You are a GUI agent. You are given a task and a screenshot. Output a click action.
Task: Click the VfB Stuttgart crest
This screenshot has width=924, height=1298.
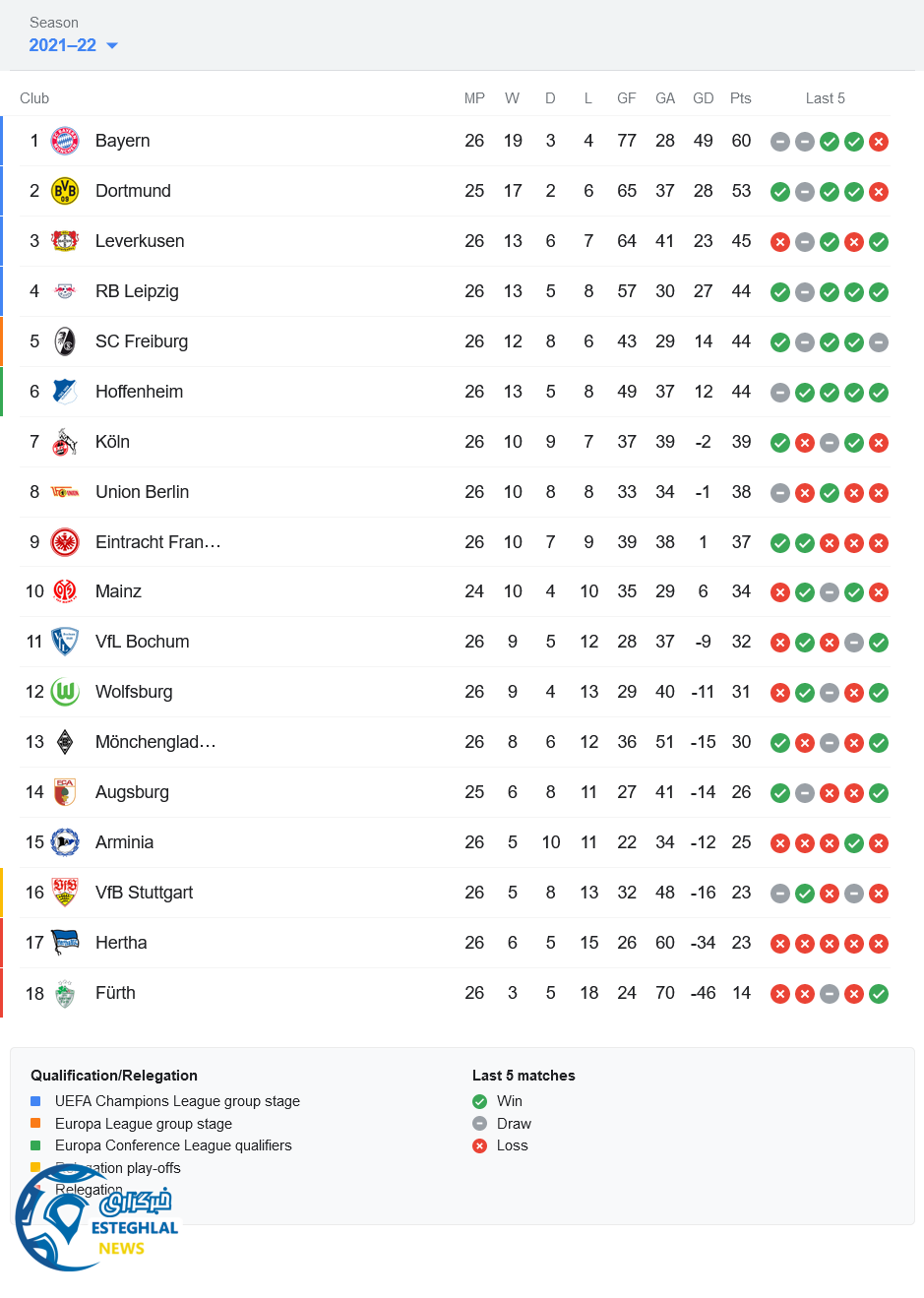(x=65, y=893)
